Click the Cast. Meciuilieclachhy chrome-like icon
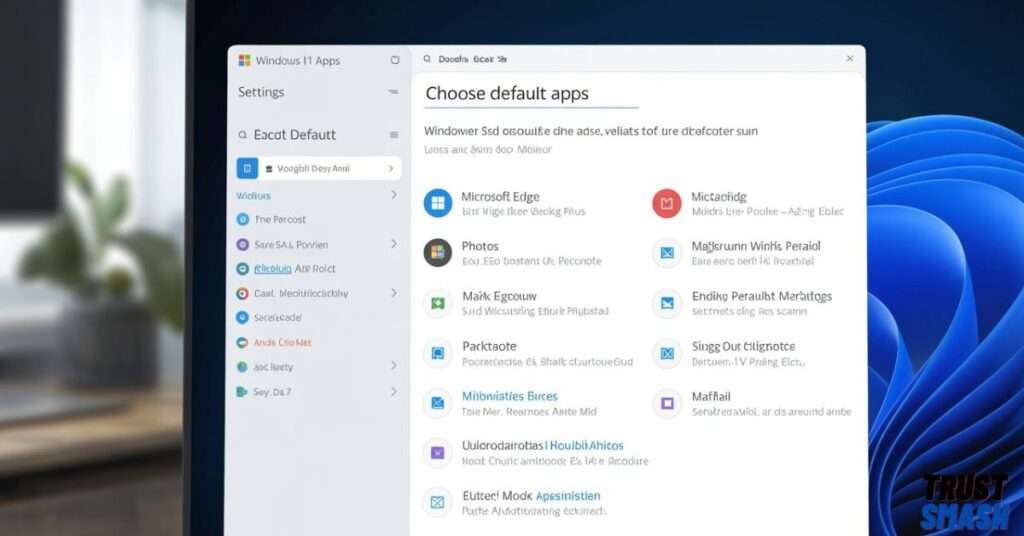1024x536 pixels. pyautogui.click(x=242, y=293)
